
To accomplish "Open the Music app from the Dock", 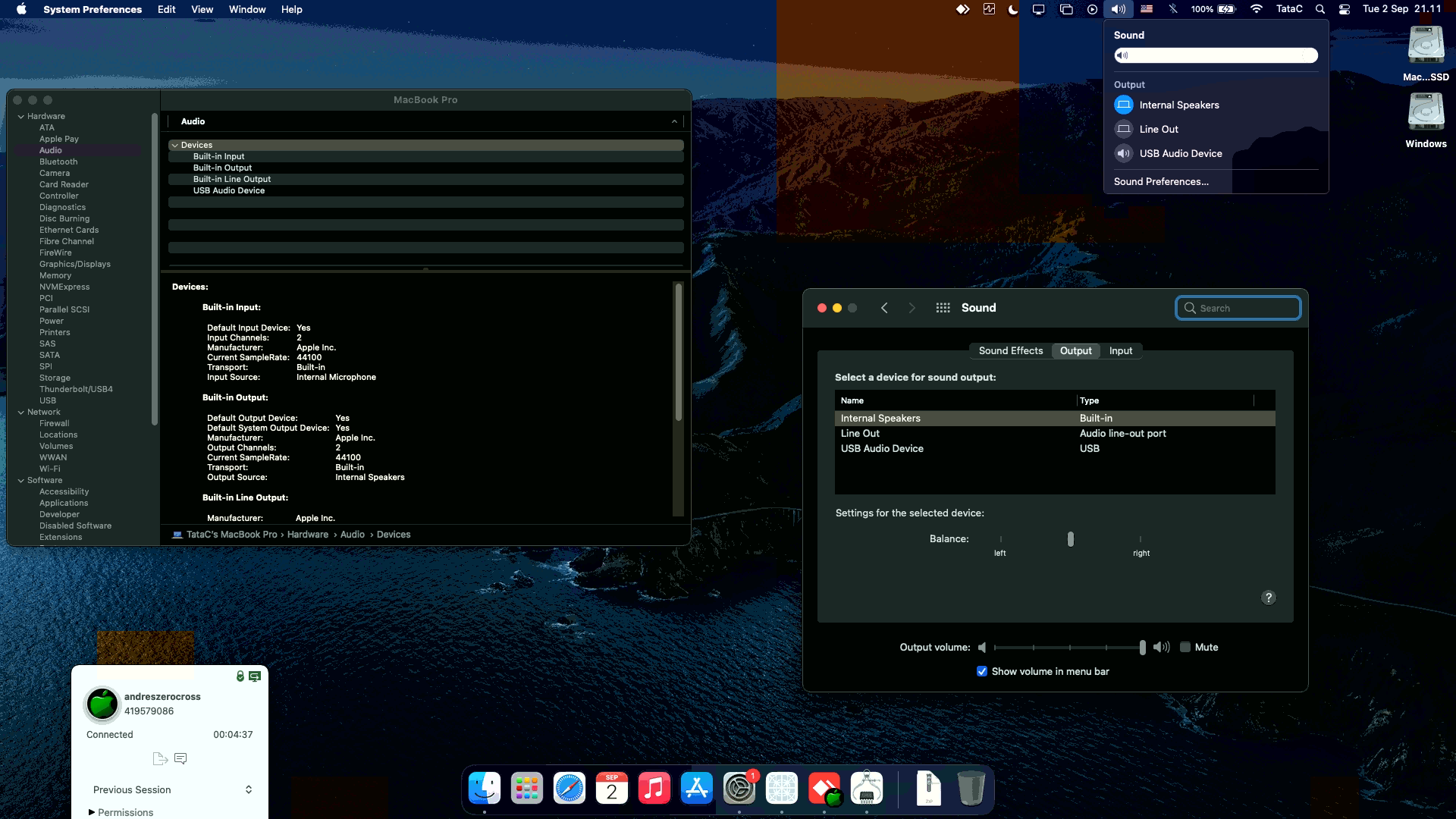I will point(654,789).
